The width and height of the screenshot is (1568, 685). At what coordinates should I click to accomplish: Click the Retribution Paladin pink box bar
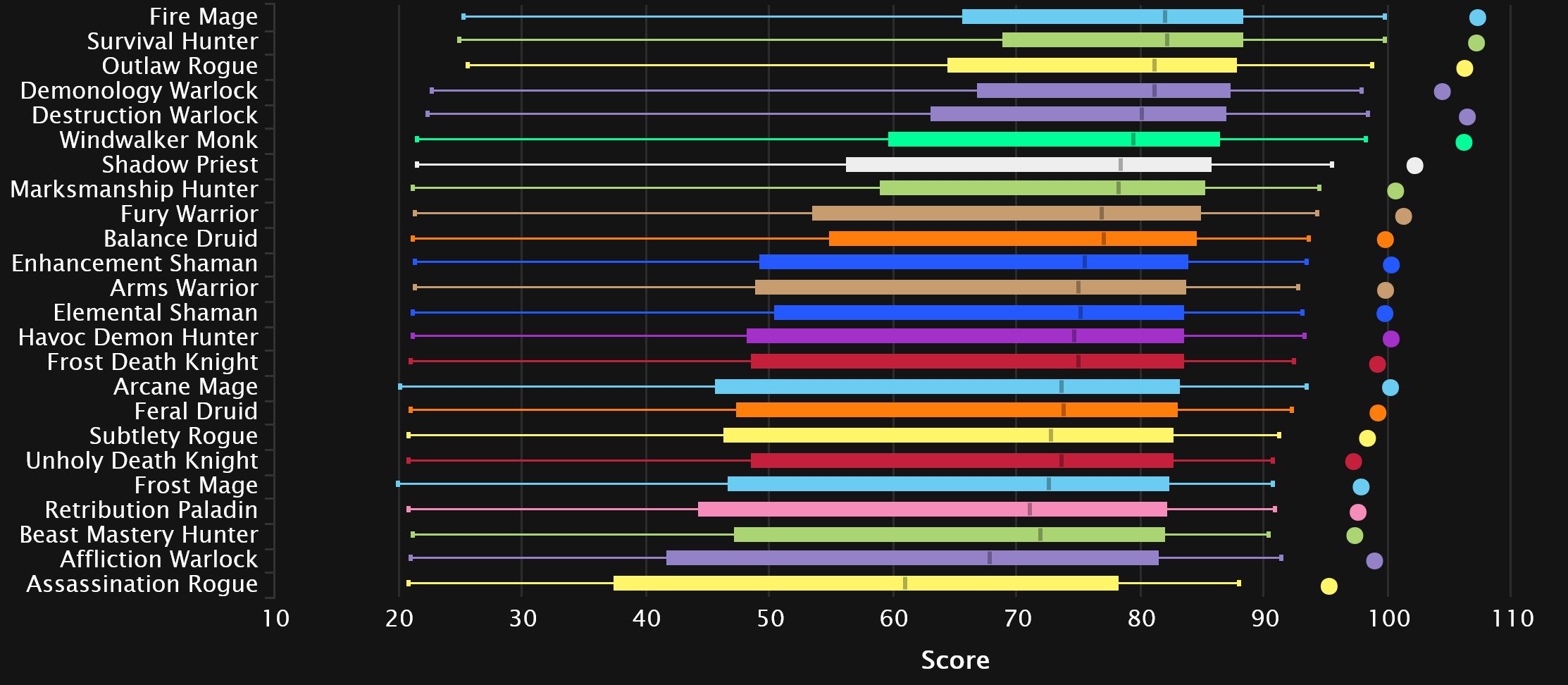click(x=933, y=510)
